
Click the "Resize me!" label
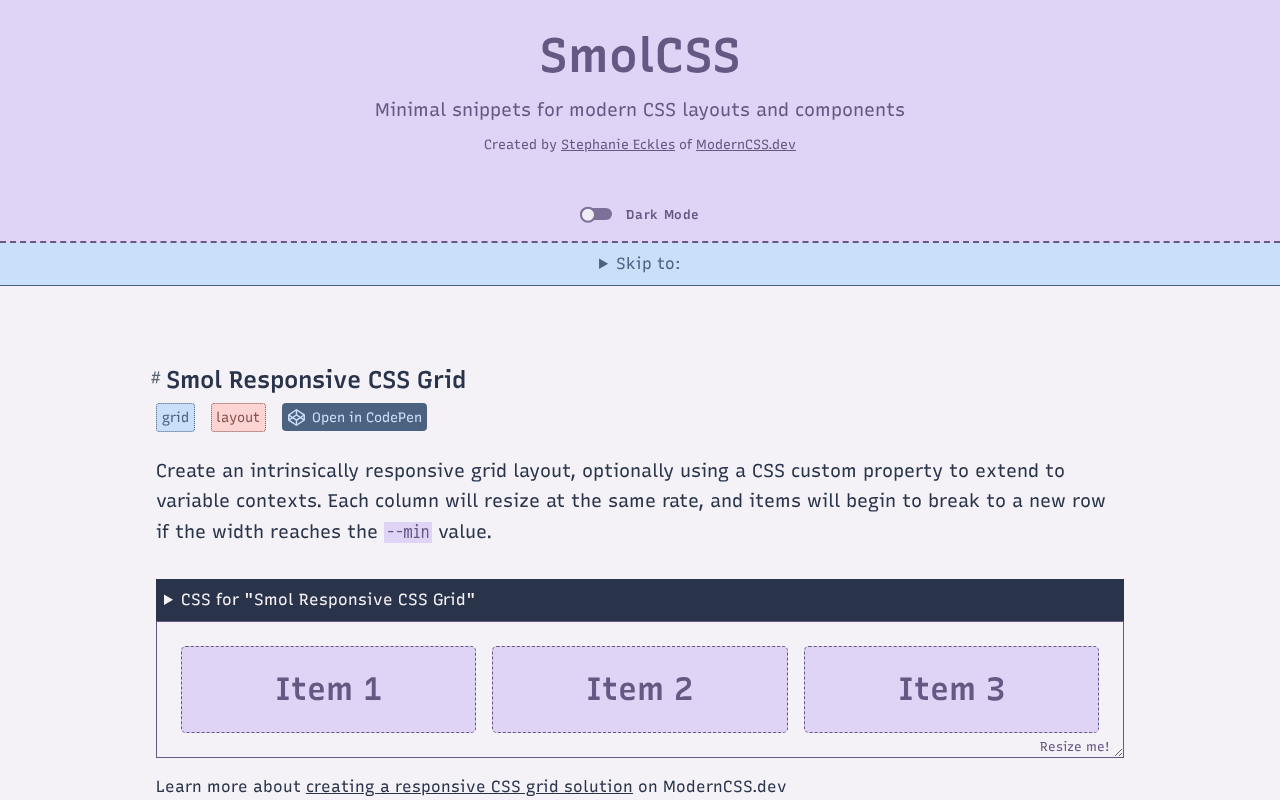pos(1074,747)
